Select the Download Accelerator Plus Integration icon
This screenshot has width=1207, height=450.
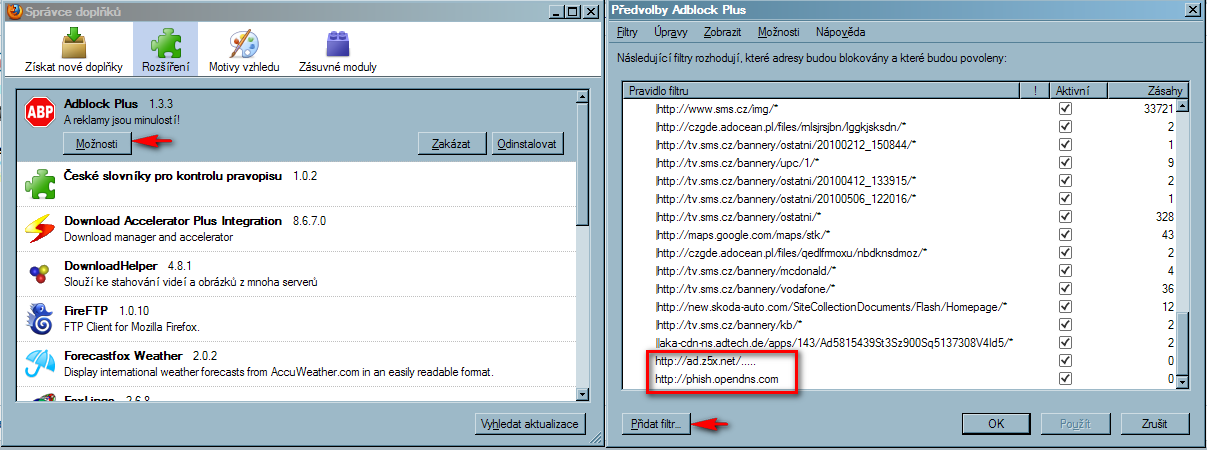(39, 228)
